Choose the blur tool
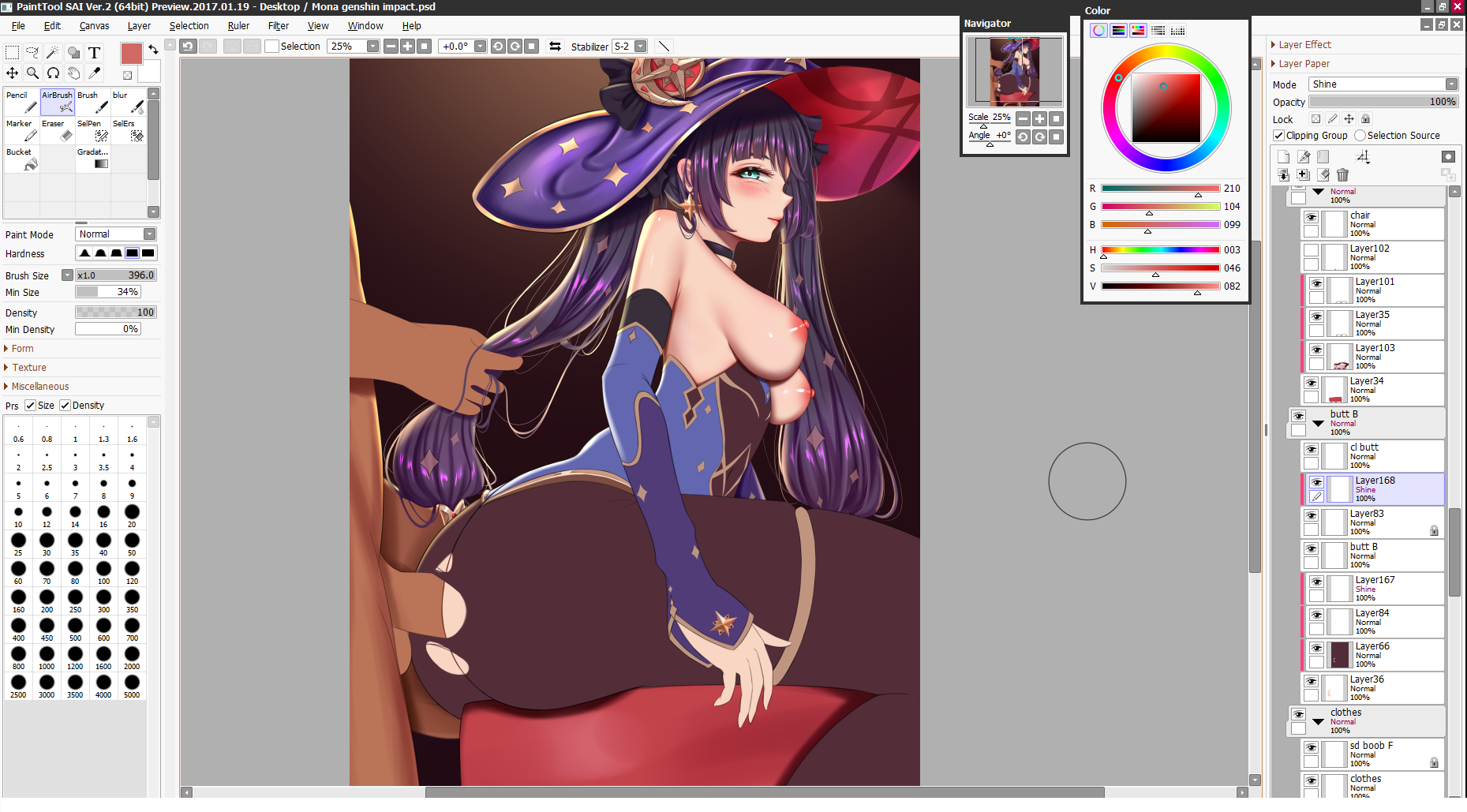Screen dimensions: 1467x812 129,103
